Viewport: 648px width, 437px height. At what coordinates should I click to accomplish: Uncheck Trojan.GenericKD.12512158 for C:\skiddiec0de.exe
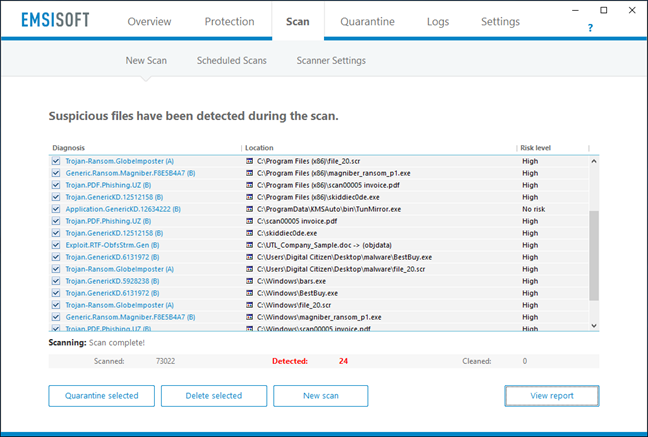pyautogui.click(x=56, y=233)
